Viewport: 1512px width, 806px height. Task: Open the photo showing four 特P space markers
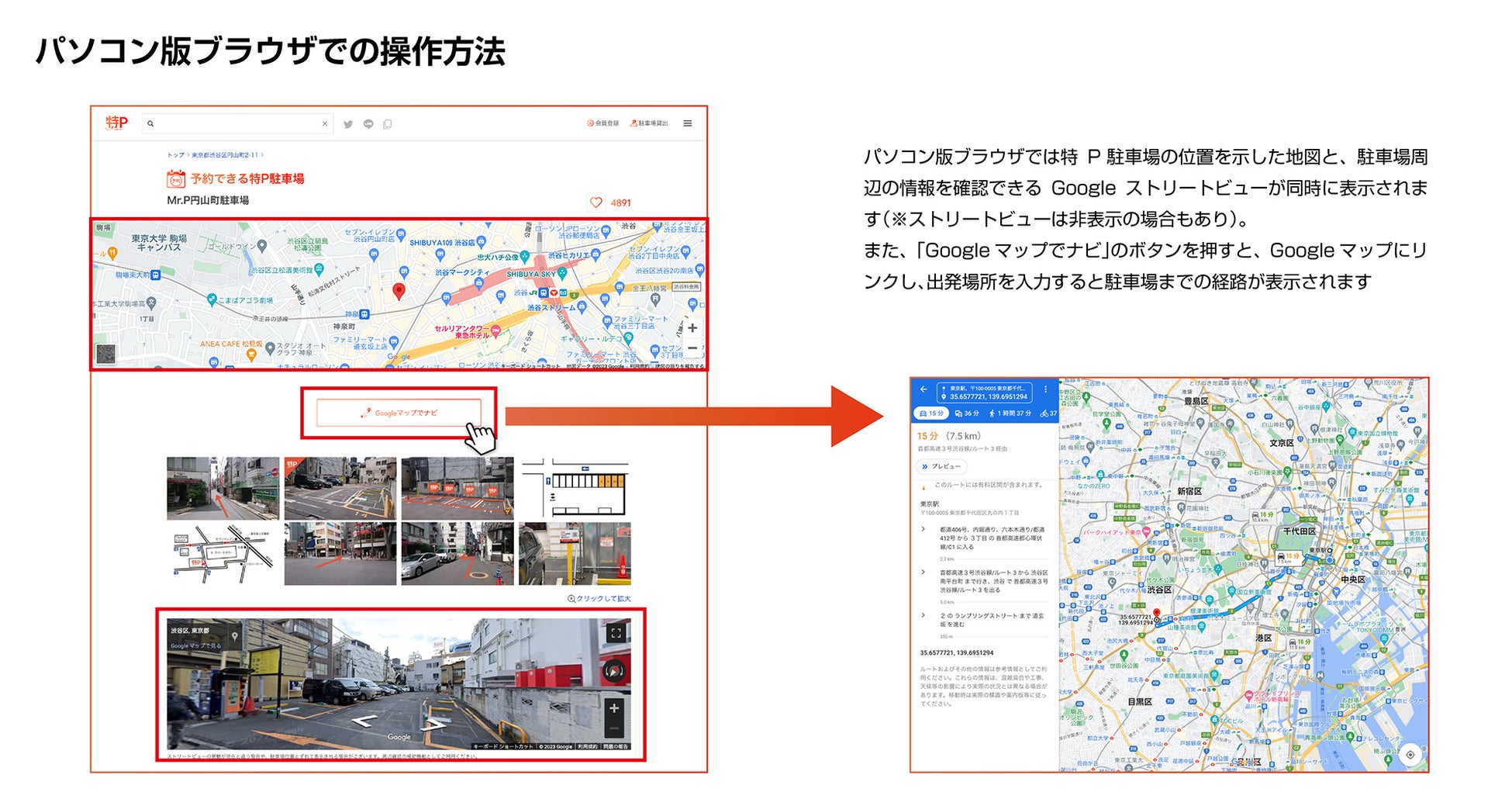point(457,488)
